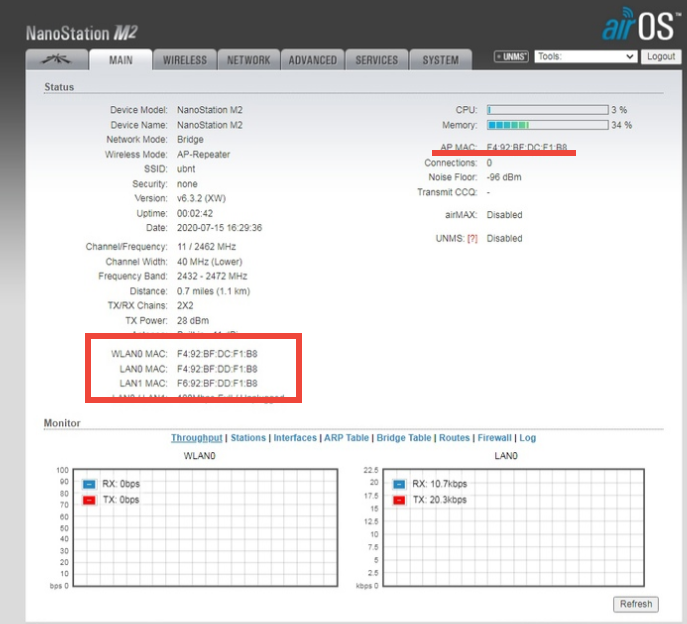Image resolution: width=687 pixels, height=624 pixels.
Task: Click the NanoStation M2 header title
Action: 82,33
